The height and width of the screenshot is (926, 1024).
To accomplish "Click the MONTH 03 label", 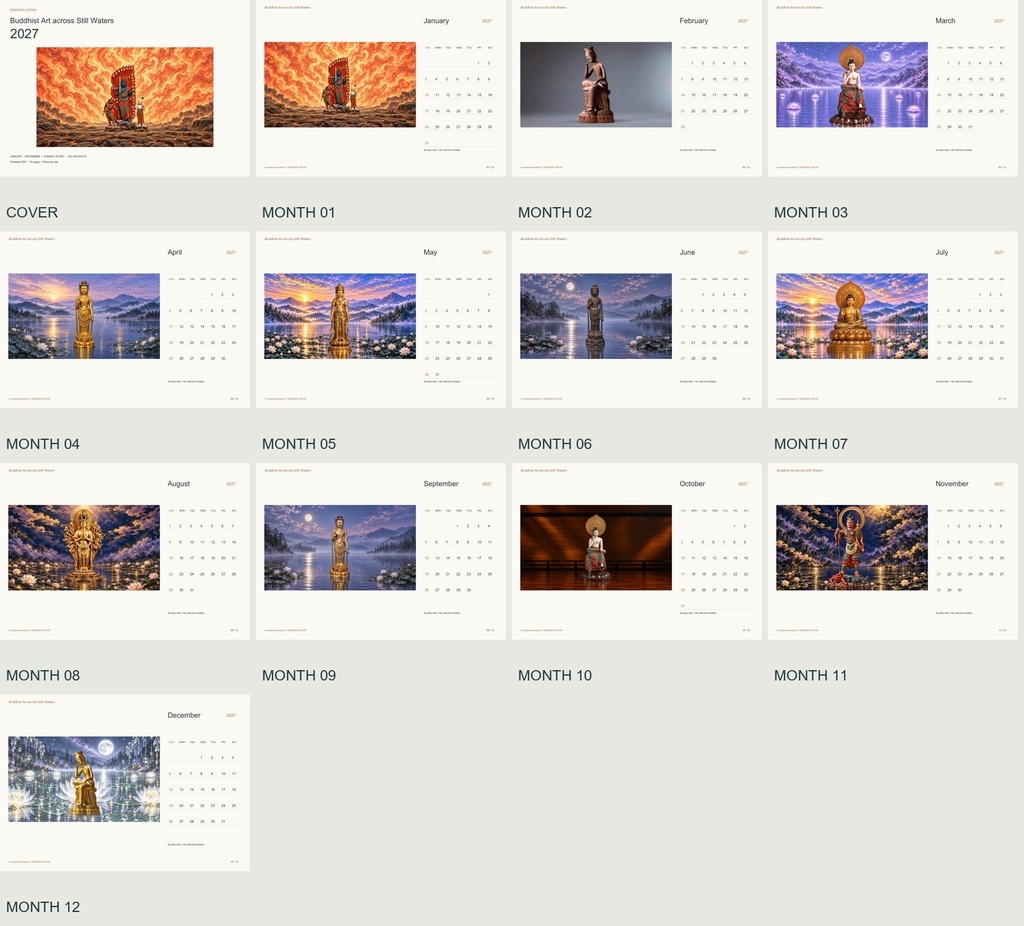I will pyautogui.click(x=810, y=212).
